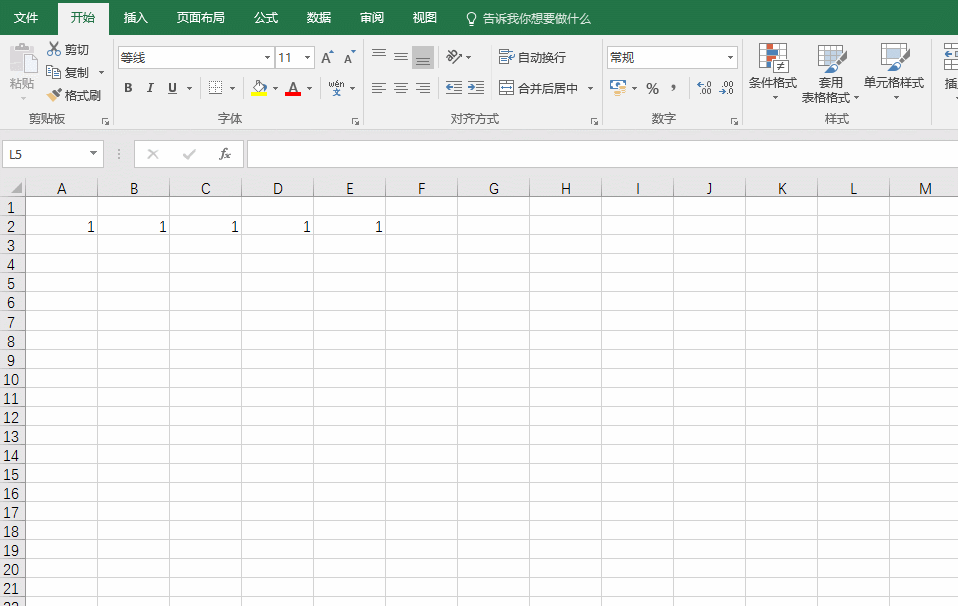Open the font name dropdown (等线)

coord(267,58)
